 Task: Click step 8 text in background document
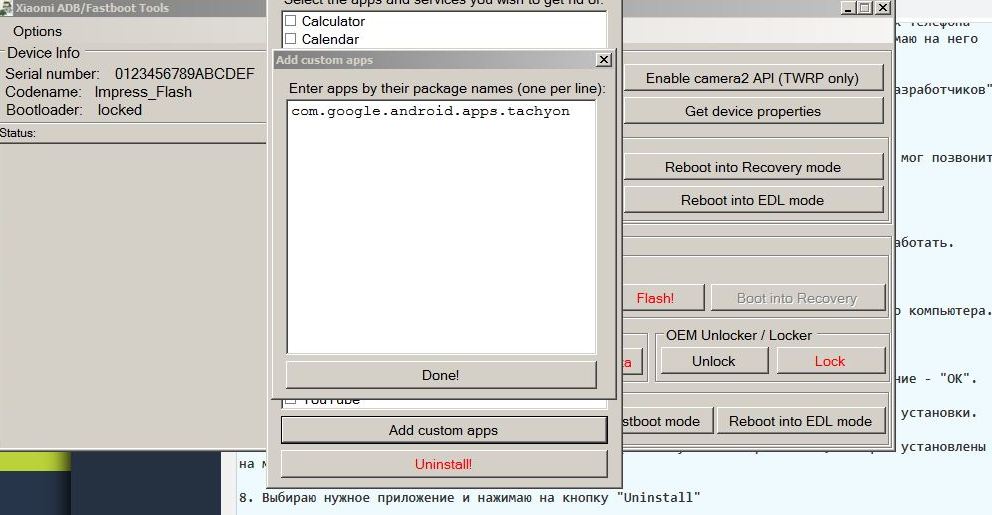469,497
